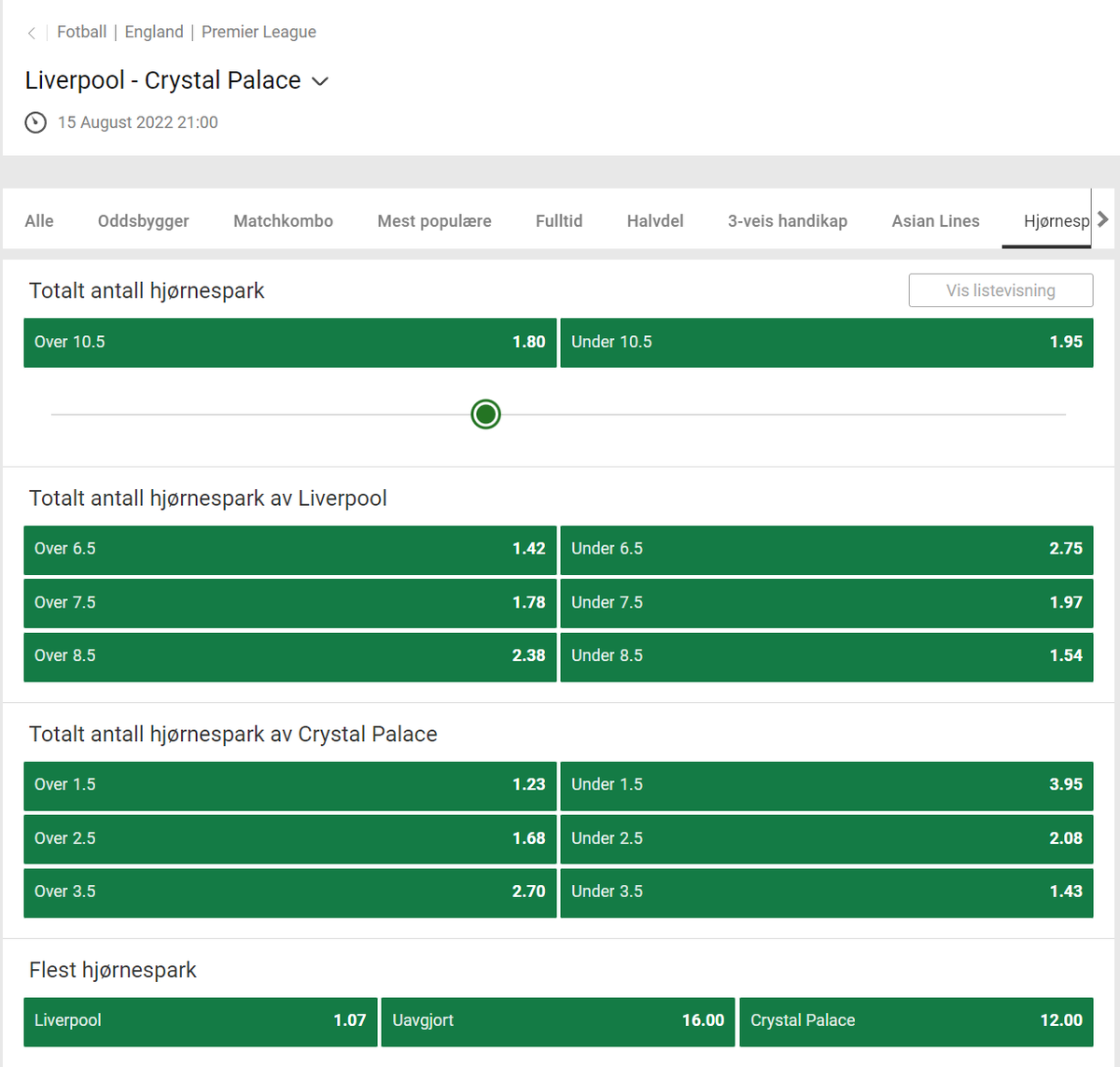Click the 15 August 2022 21:00 date text
The image size is (1120, 1067).
138,122
